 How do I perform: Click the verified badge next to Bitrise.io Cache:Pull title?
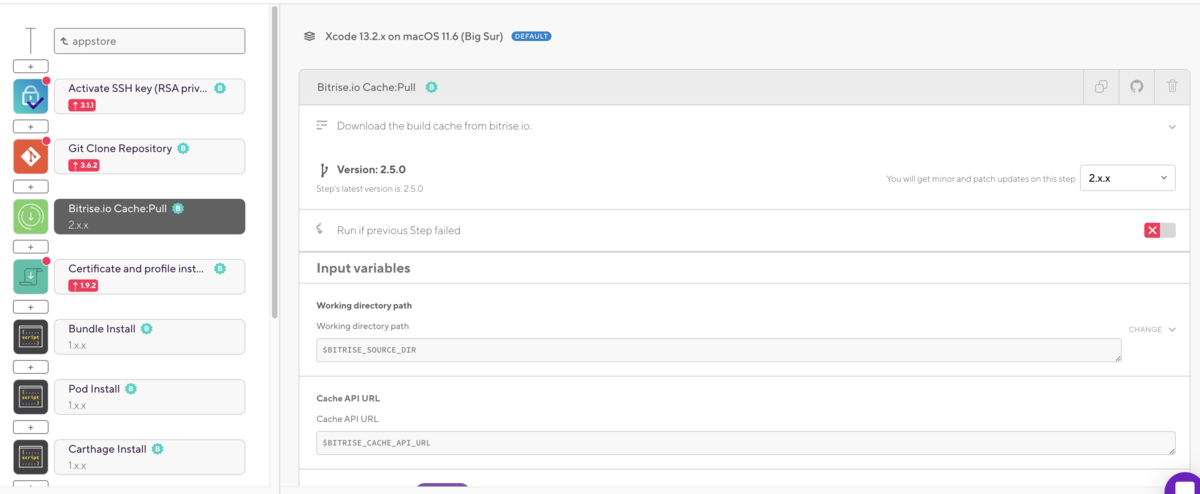[431, 87]
